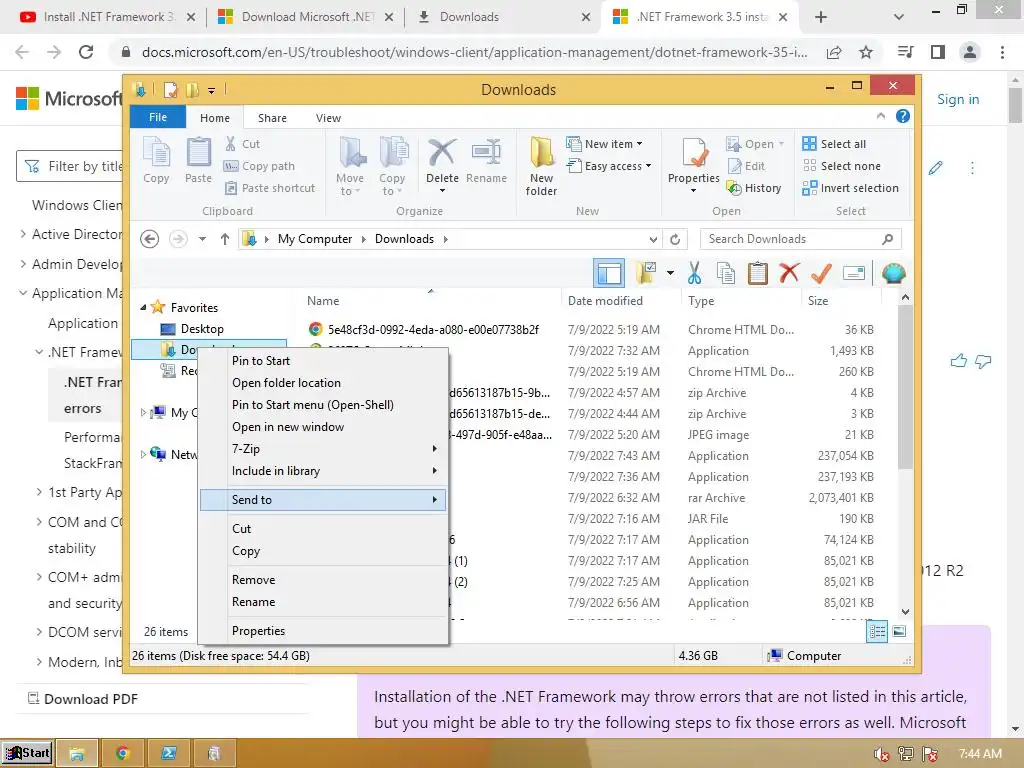Switch to details view icon in the status corner

(x=877, y=632)
